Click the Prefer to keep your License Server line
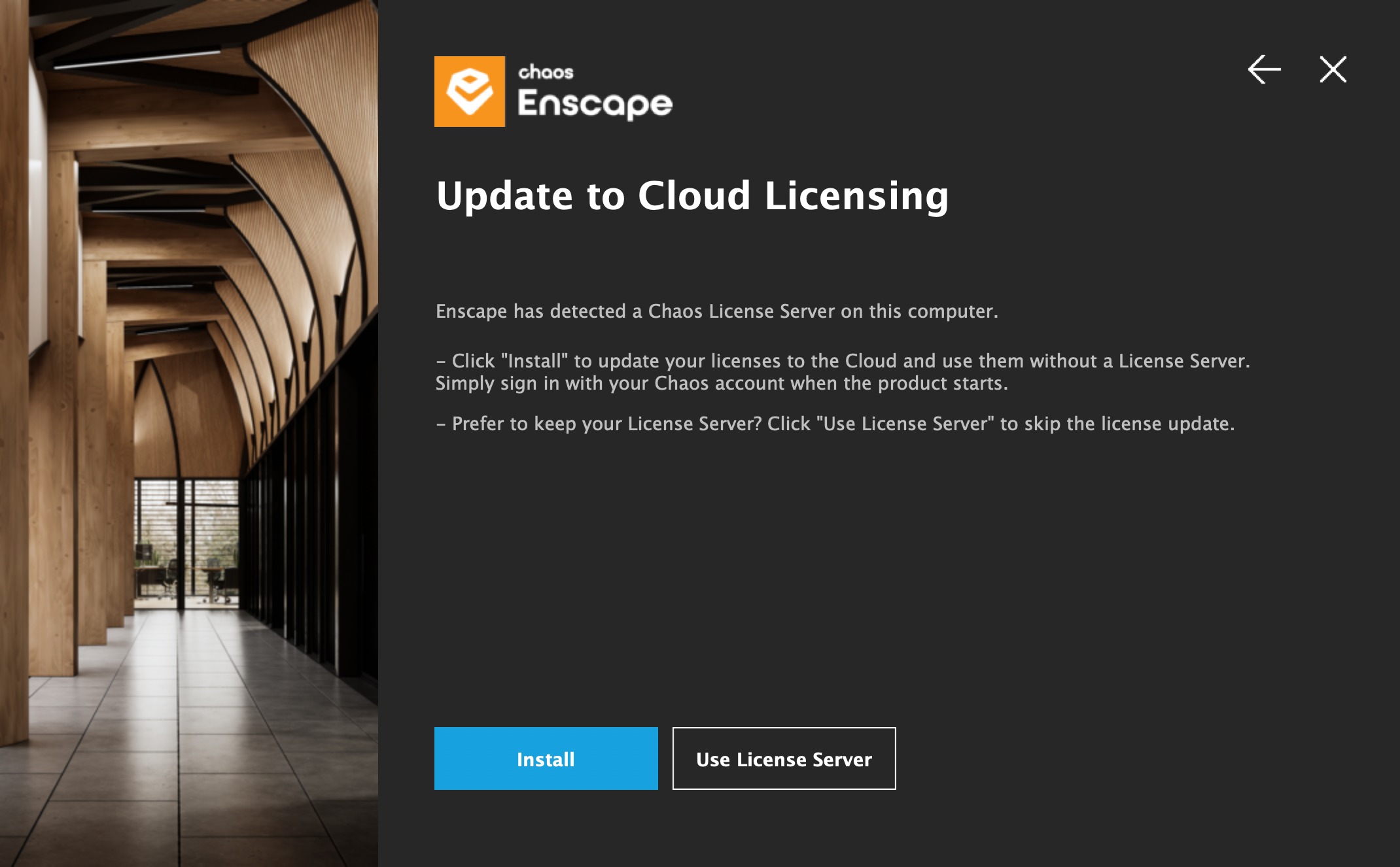This screenshot has width=1400, height=867. click(x=835, y=424)
